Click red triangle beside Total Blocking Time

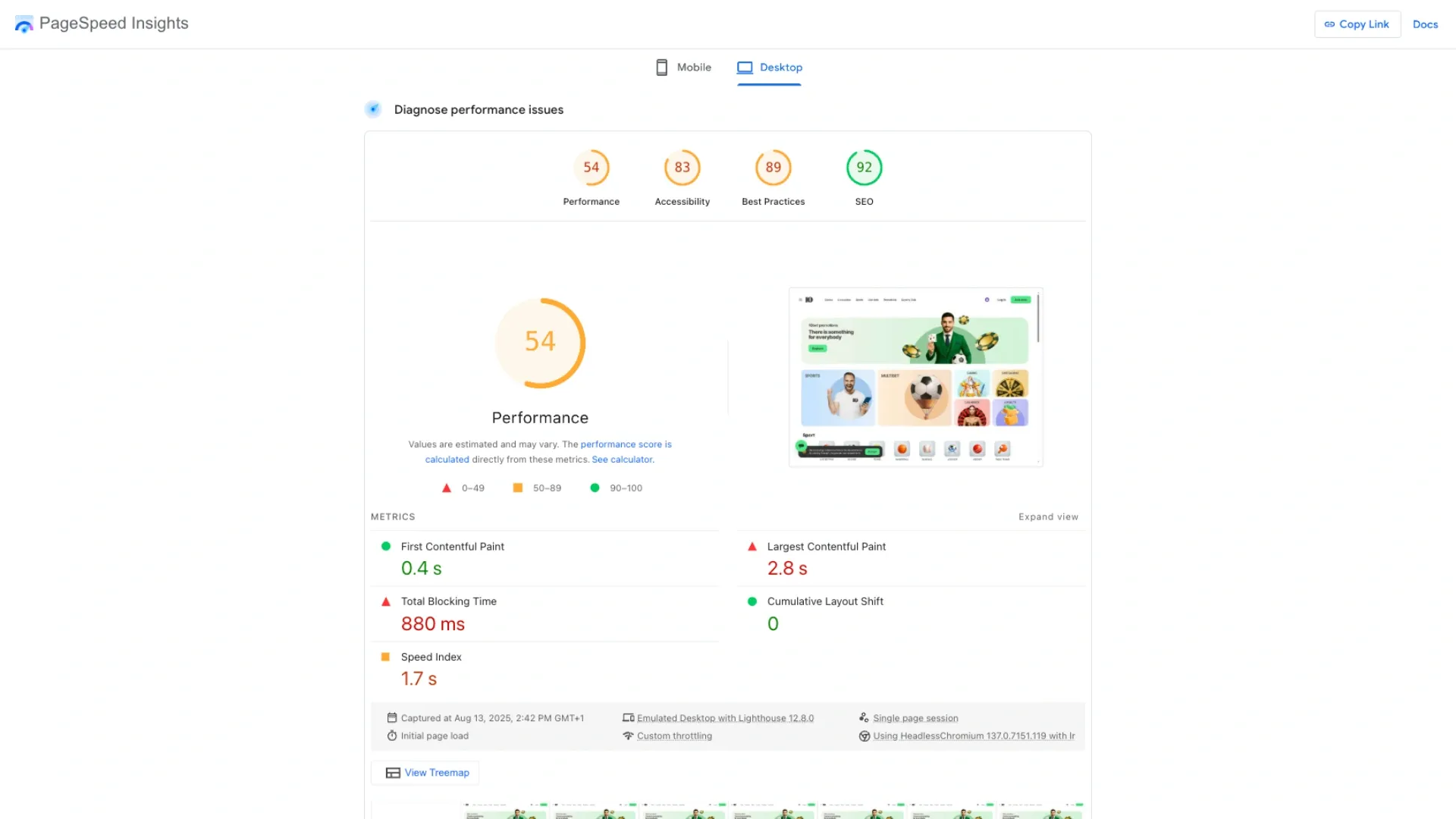tap(386, 601)
